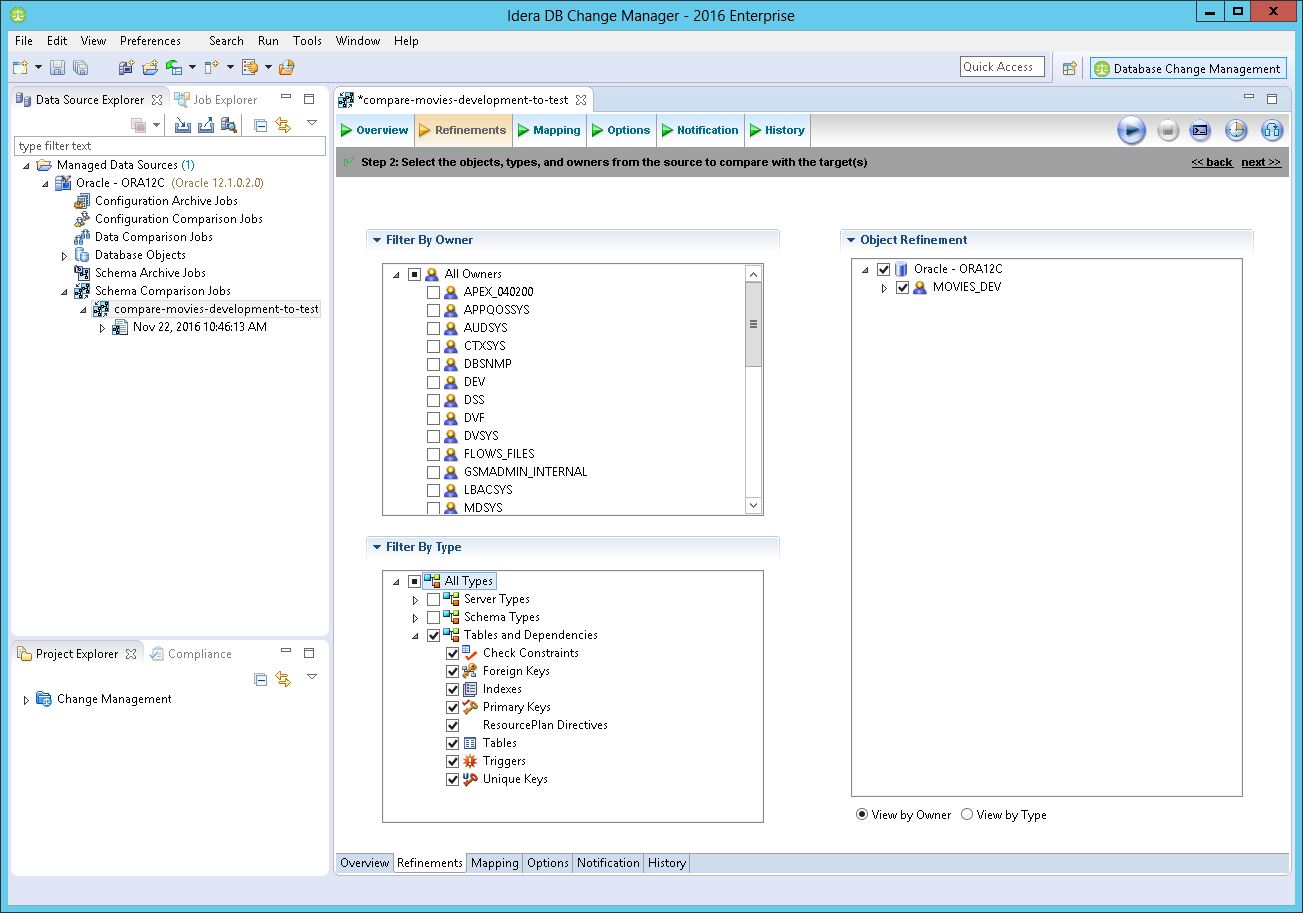Image resolution: width=1303 pixels, height=913 pixels.
Task: Close the Data Source Explorer view
Action: click(156, 100)
